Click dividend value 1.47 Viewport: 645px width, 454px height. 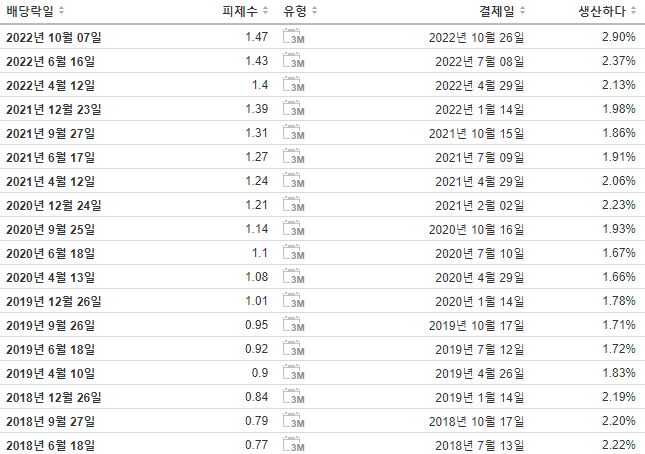[x=257, y=37]
